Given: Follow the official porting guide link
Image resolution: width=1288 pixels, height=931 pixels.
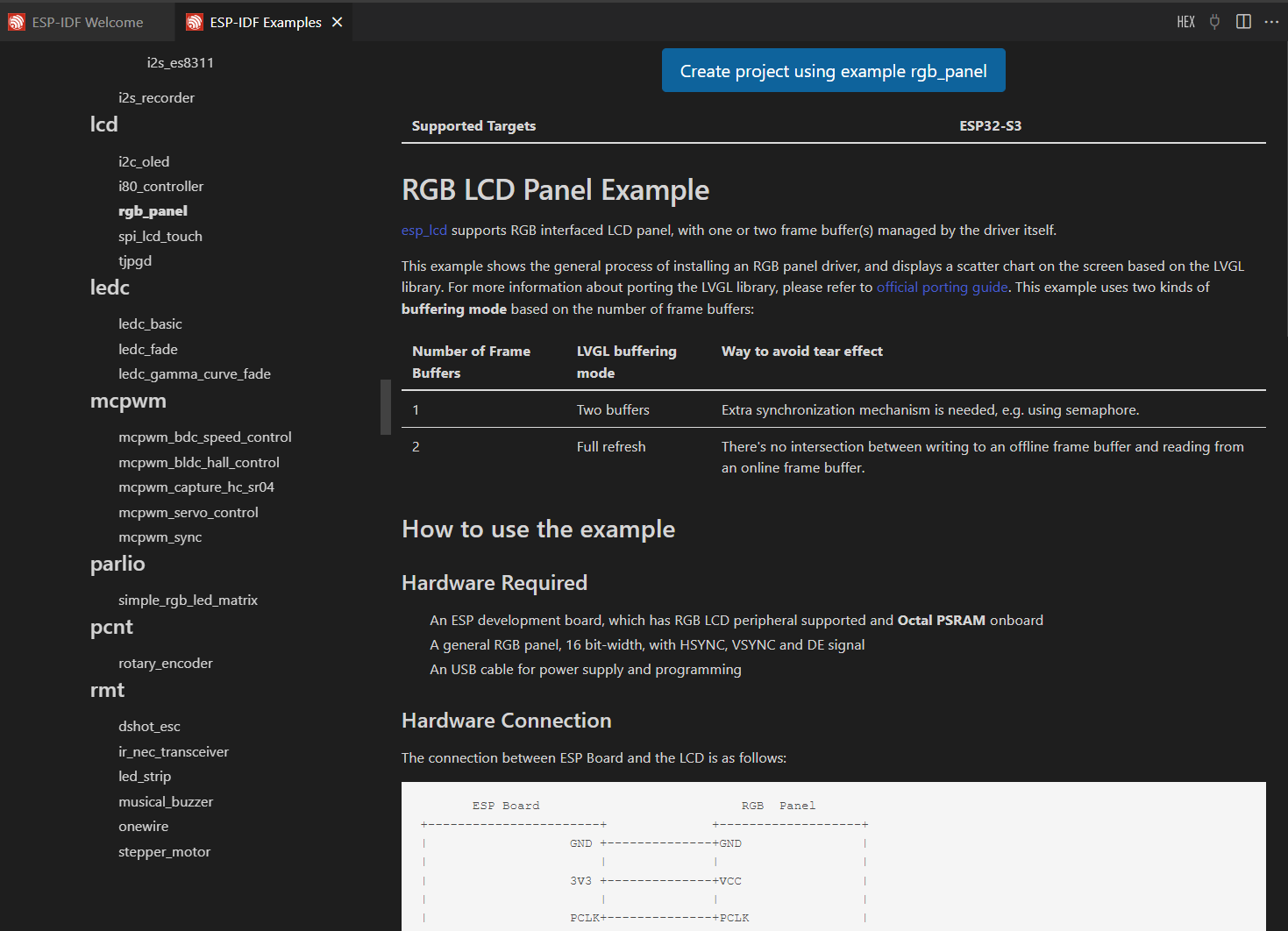Looking at the screenshot, I should (x=942, y=288).
